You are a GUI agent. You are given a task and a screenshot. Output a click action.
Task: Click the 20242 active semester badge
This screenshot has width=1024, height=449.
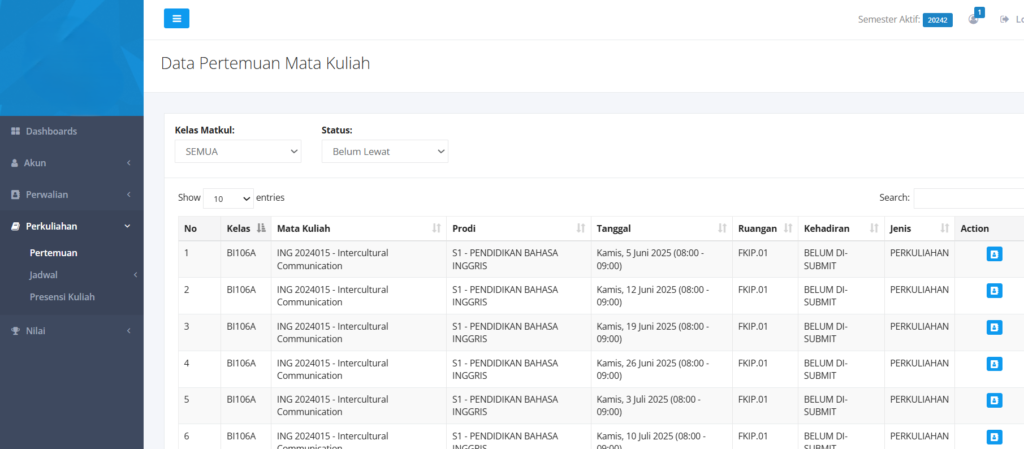(x=937, y=20)
